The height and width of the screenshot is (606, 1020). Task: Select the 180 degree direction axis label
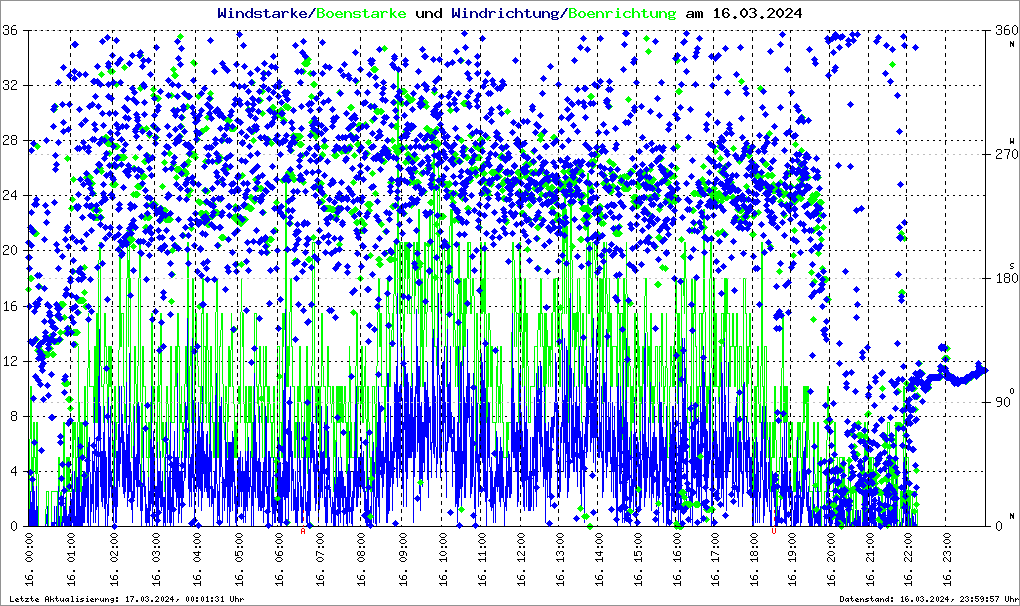tap(1006, 278)
